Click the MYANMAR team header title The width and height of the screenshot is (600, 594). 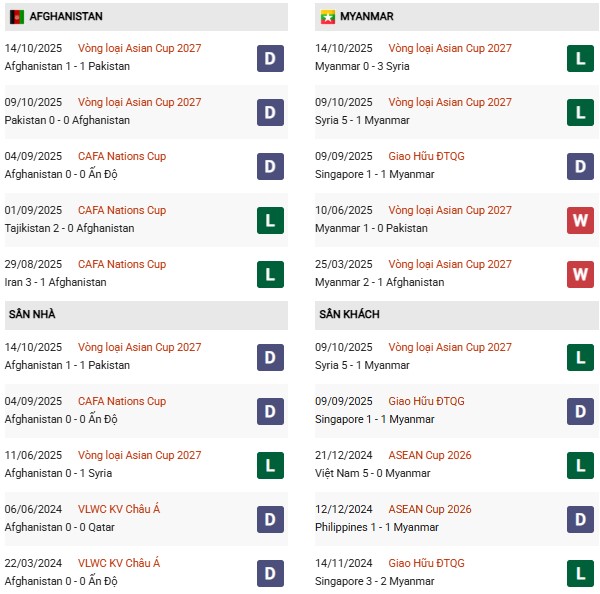[x=366, y=17]
